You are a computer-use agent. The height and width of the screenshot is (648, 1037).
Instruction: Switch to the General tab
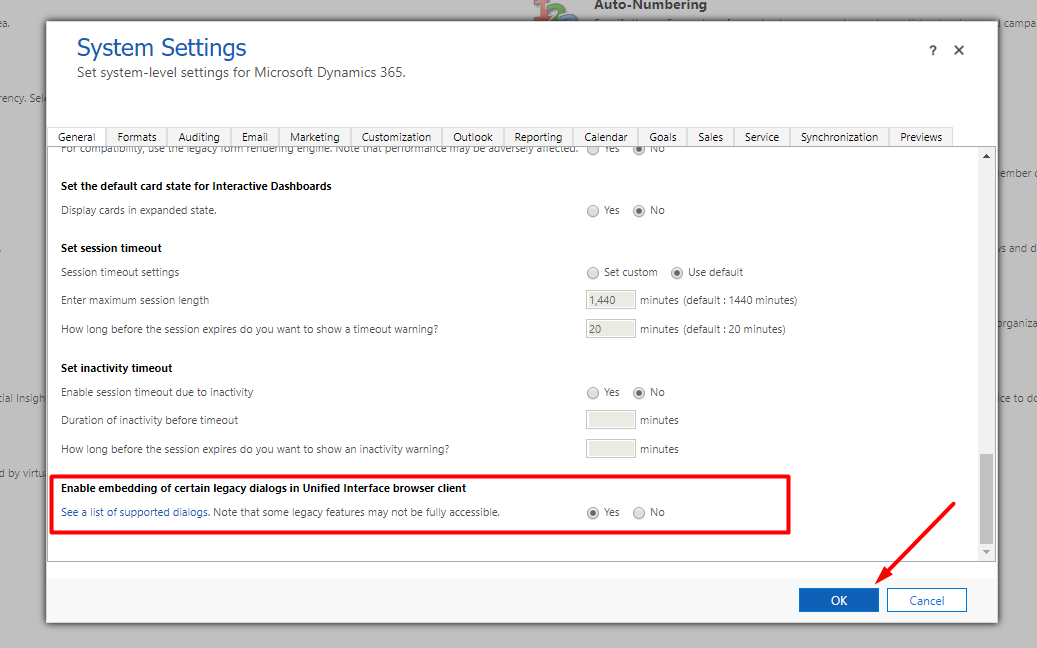pyautogui.click(x=77, y=137)
